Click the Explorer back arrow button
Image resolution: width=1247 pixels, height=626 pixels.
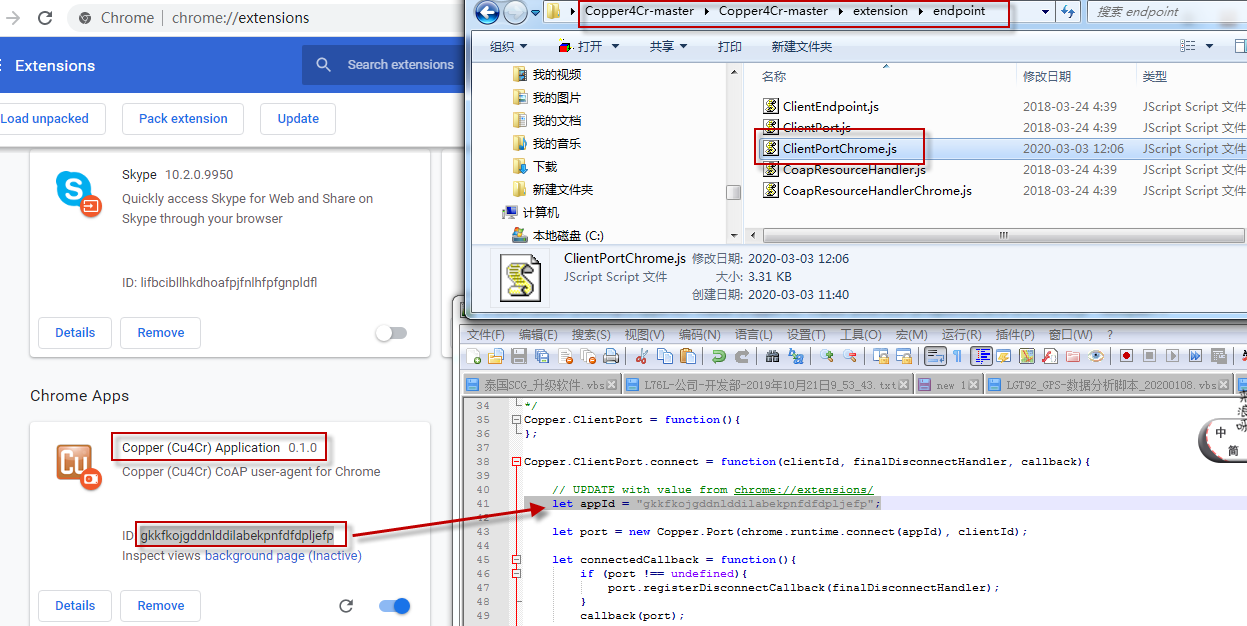tap(487, 12)
